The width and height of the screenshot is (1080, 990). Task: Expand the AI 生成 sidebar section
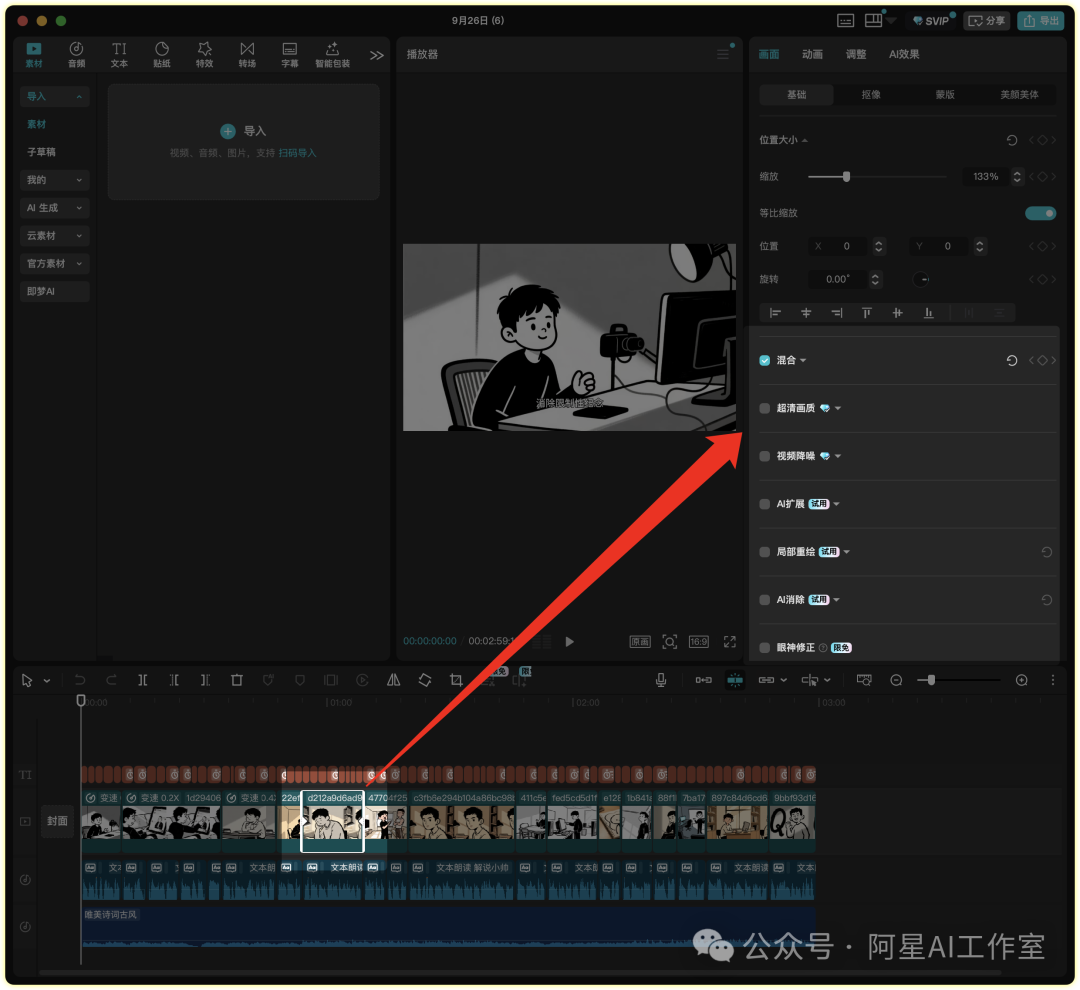(x=54, y=207)
